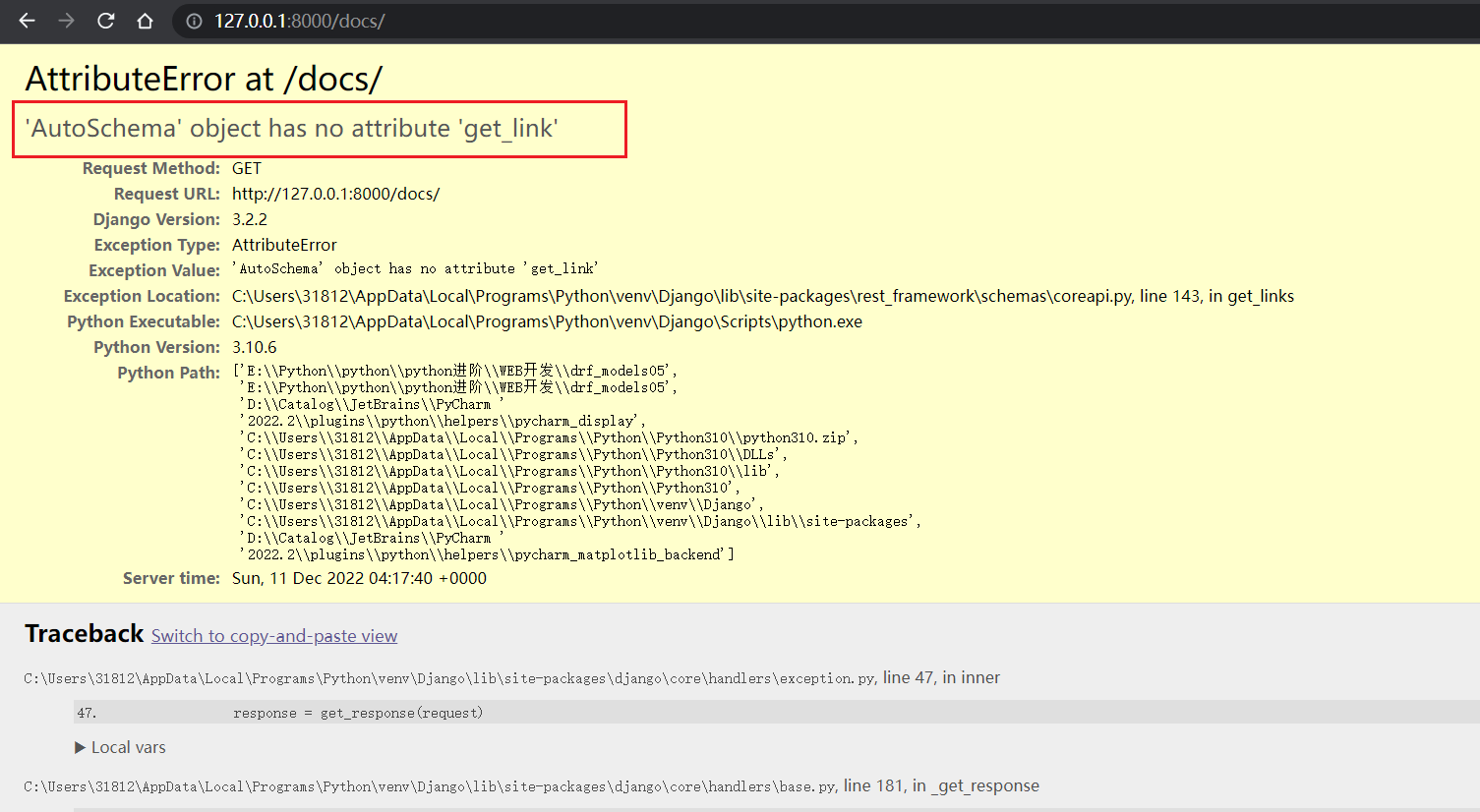Select the Python Path line ending Django\\lib\\site-packages
The height and width of the screenshot is (812, 1480).
pyautogui.click(x=580, y=521)
